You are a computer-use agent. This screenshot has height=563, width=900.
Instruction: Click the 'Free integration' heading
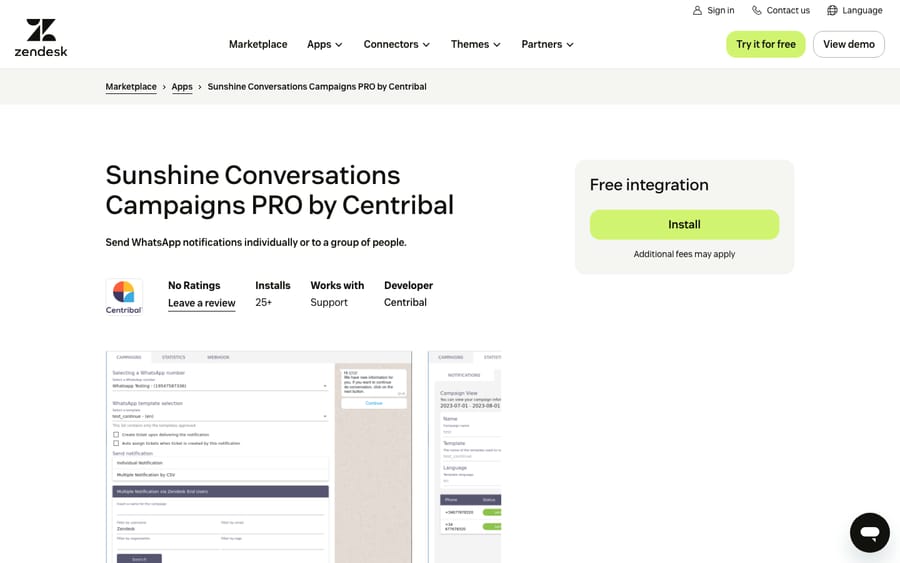click(x=649, y=185)
